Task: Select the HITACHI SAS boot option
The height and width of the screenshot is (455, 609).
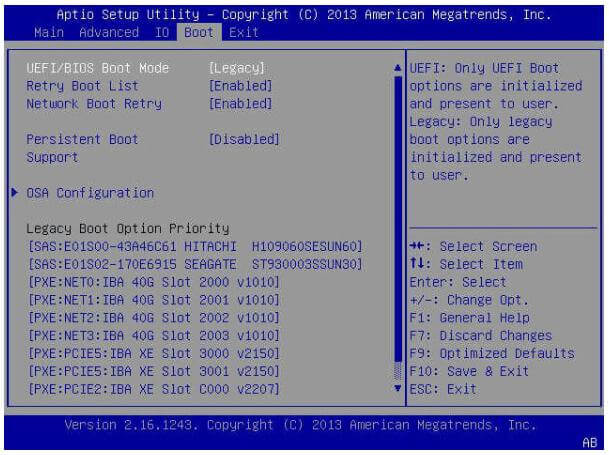Action: click(x=194, y=246)
